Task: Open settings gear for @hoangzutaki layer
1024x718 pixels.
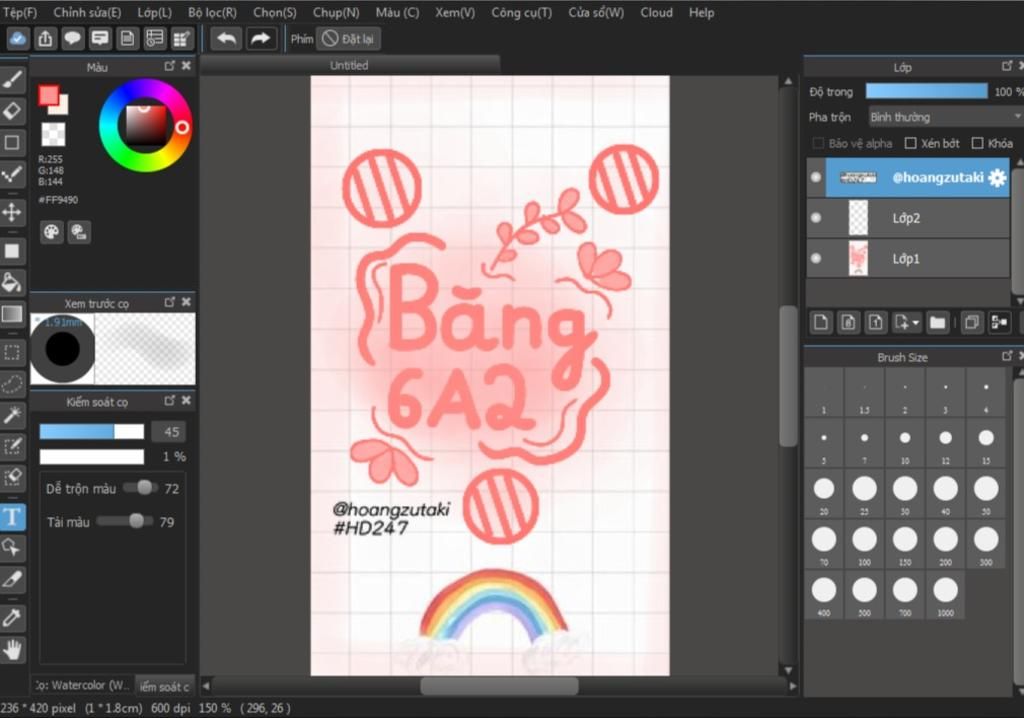Action: pos(997,178)
